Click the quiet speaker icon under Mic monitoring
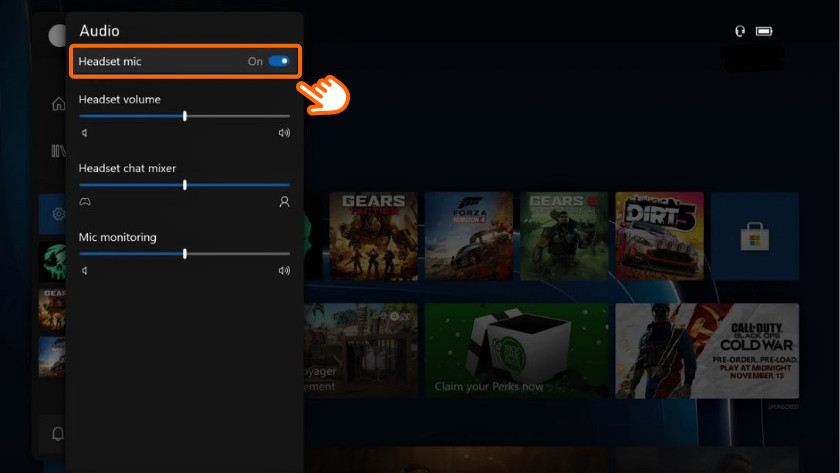Screen dimensions: 840x473 85,270
